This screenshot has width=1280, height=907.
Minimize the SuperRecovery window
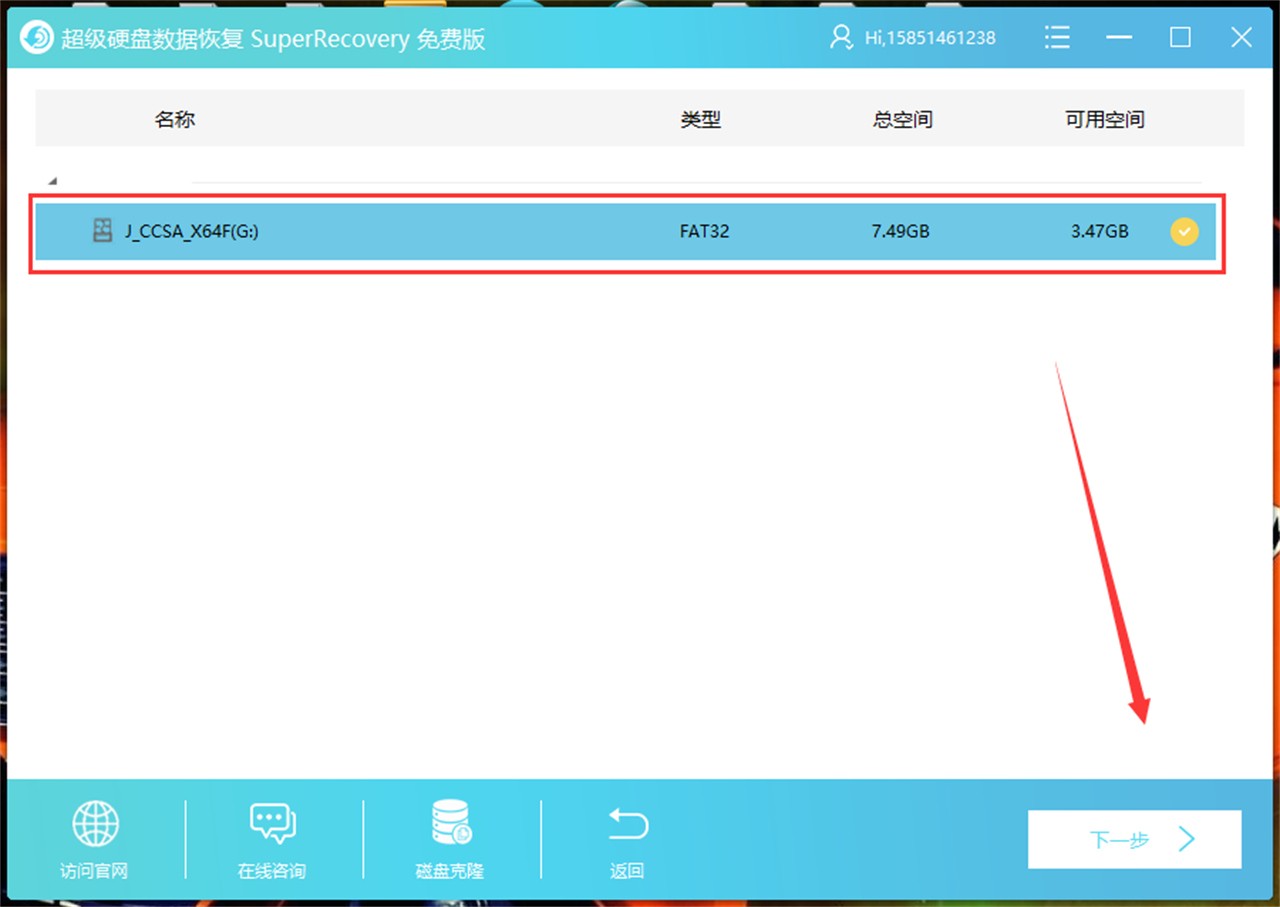click(1119, 38)
